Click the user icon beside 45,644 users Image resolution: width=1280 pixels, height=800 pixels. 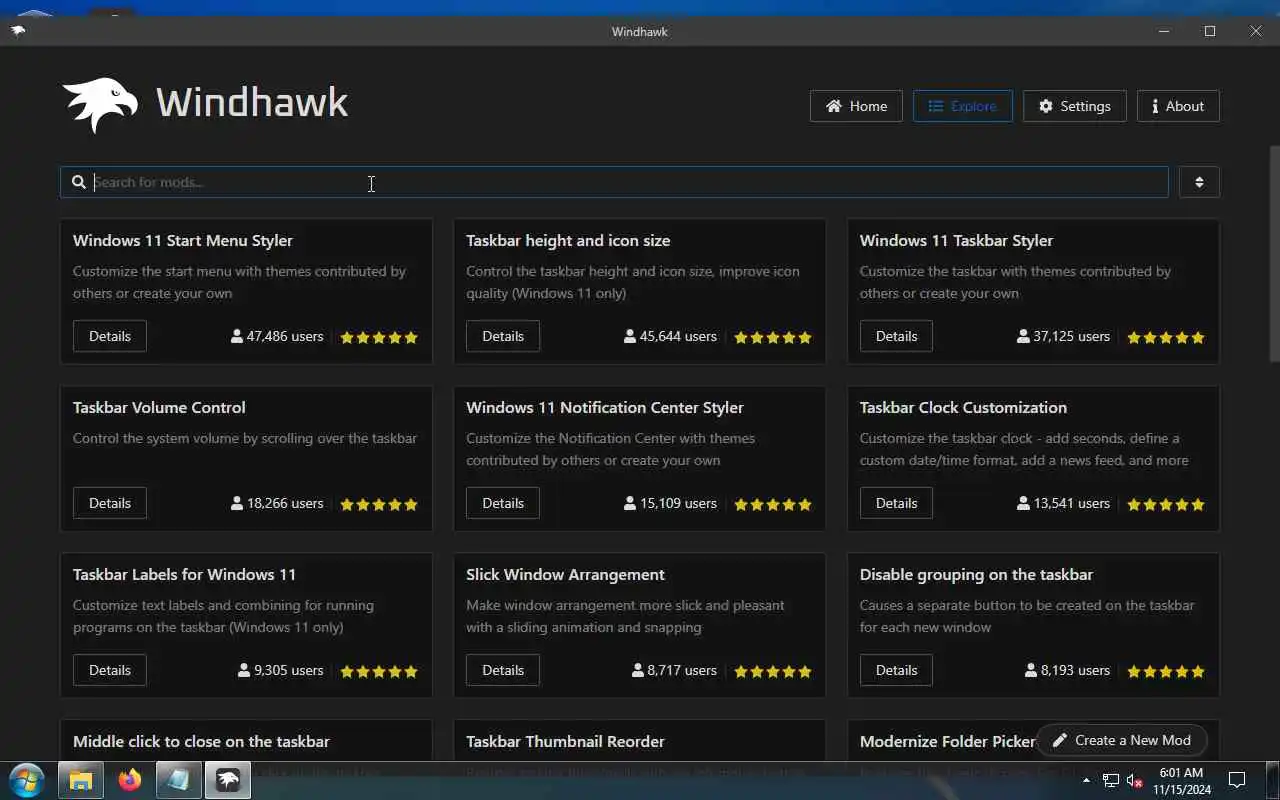630,336
